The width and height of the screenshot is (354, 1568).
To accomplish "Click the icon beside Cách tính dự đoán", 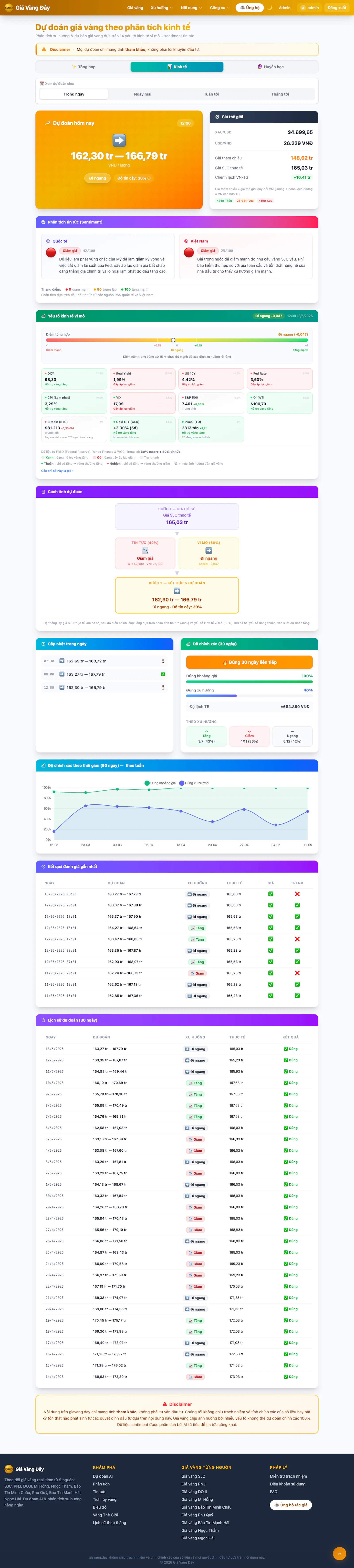I will click(x=43, y=492).
